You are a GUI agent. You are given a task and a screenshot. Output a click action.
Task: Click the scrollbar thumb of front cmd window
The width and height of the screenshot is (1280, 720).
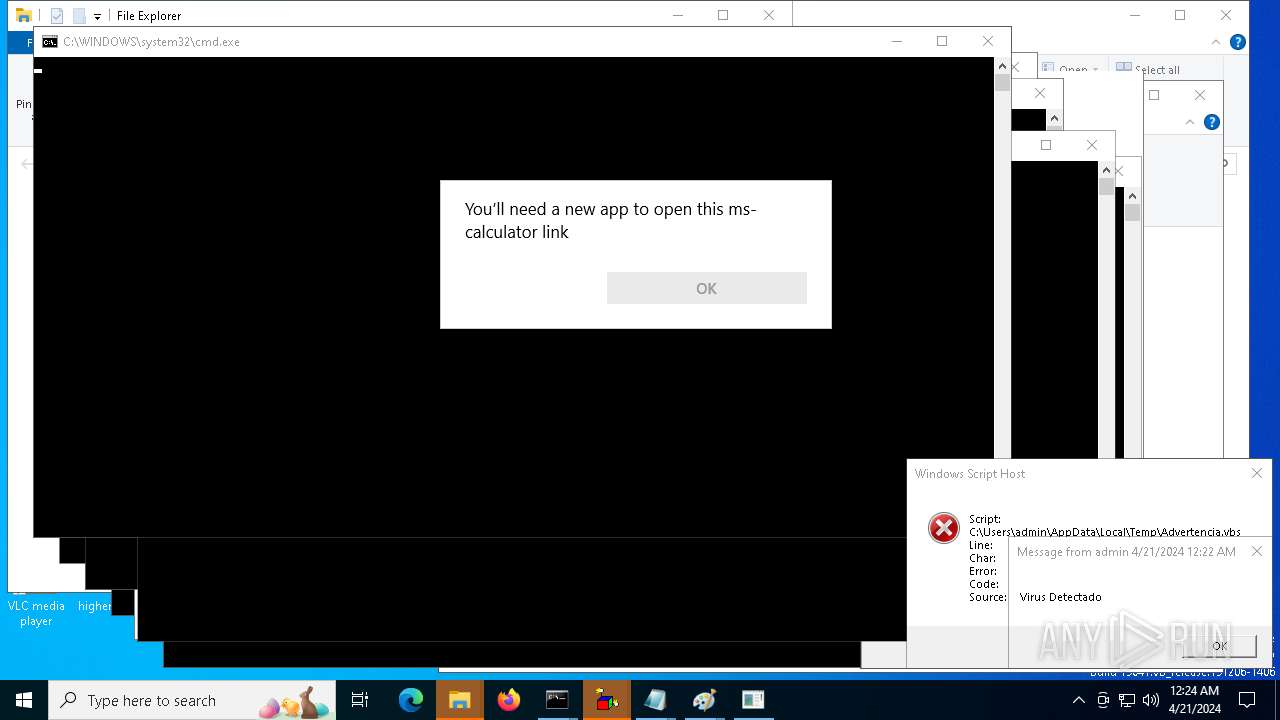click(x=1002, y=83)
